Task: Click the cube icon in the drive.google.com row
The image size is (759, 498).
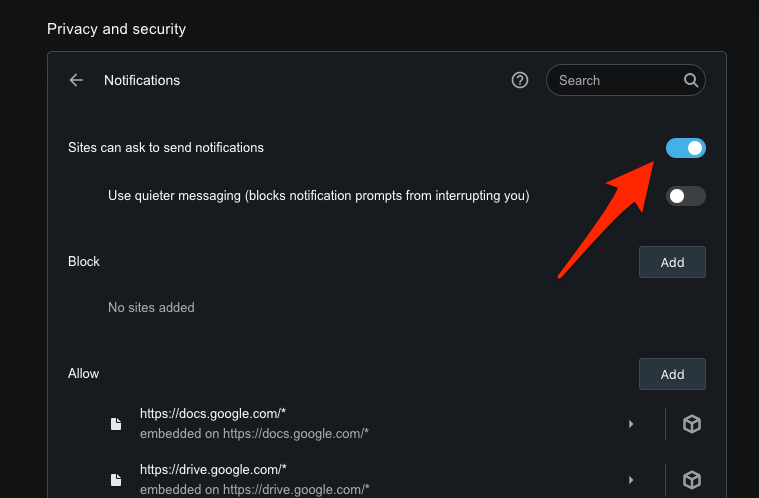Action: point(691,481)
